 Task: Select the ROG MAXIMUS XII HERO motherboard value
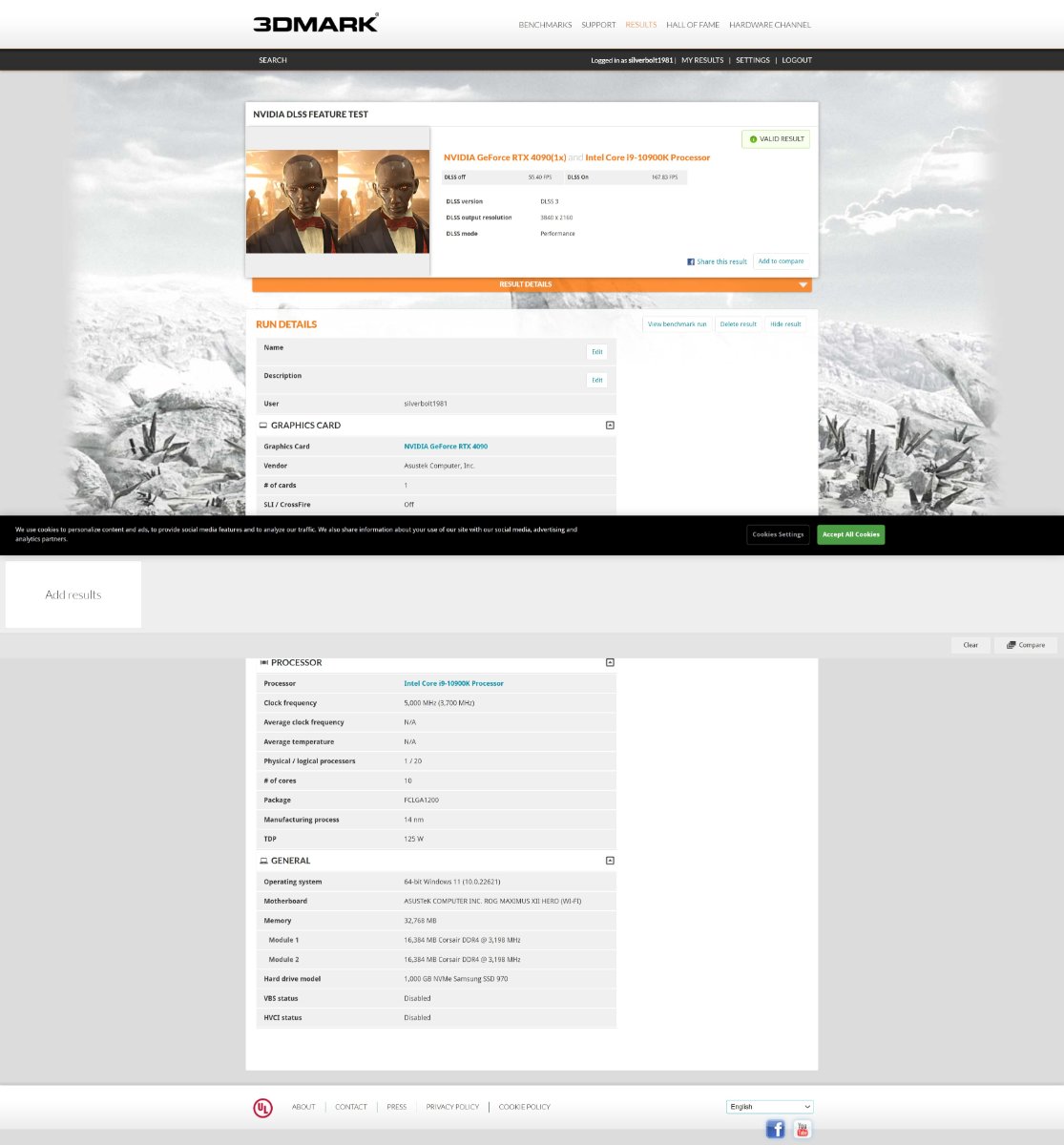pos(492,901)
